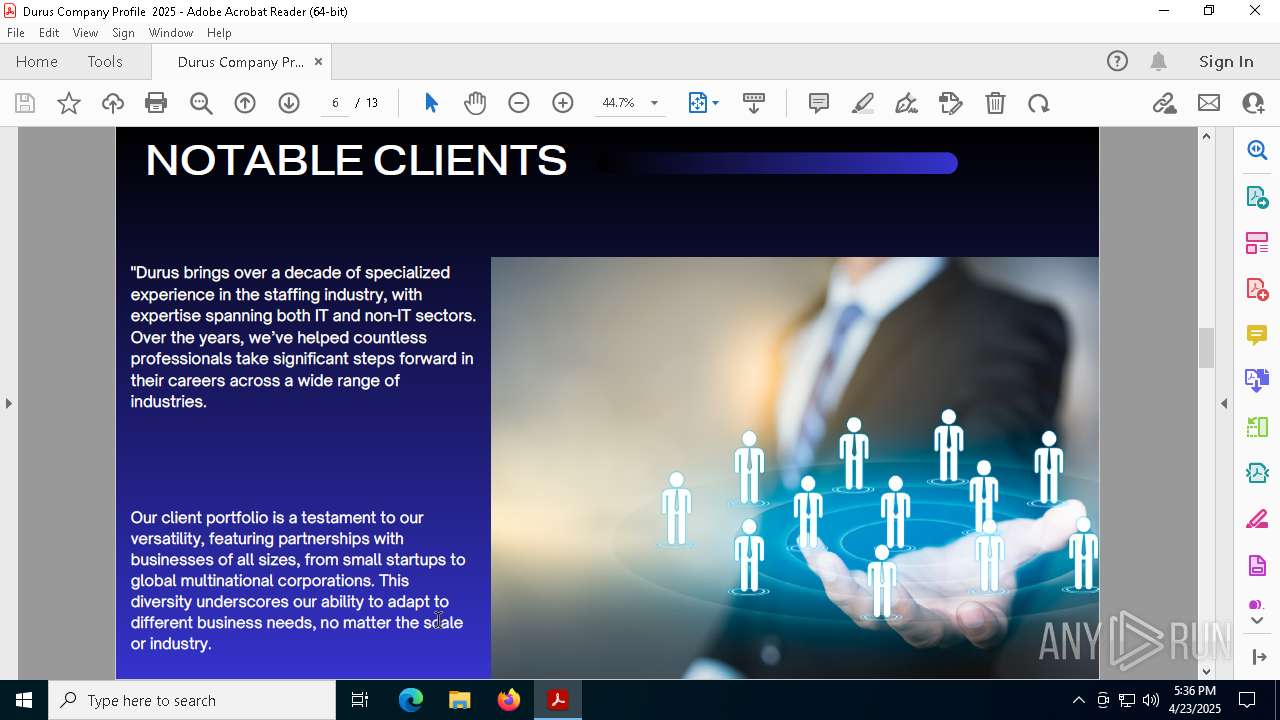Open Fill & Sign in right pane
This screenshot has width=1280, height=720.
pos(1257,519)
